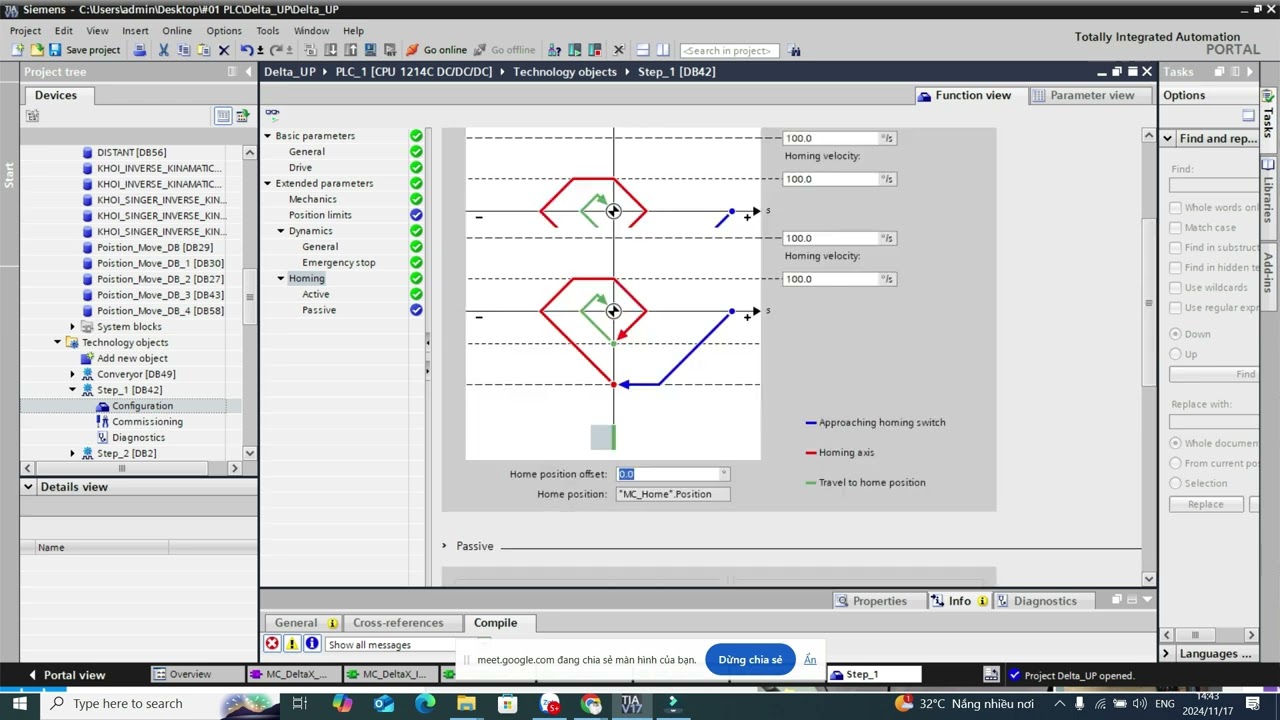
Task: Click TIA V17 taskbar icon
Action: [631, 704]
